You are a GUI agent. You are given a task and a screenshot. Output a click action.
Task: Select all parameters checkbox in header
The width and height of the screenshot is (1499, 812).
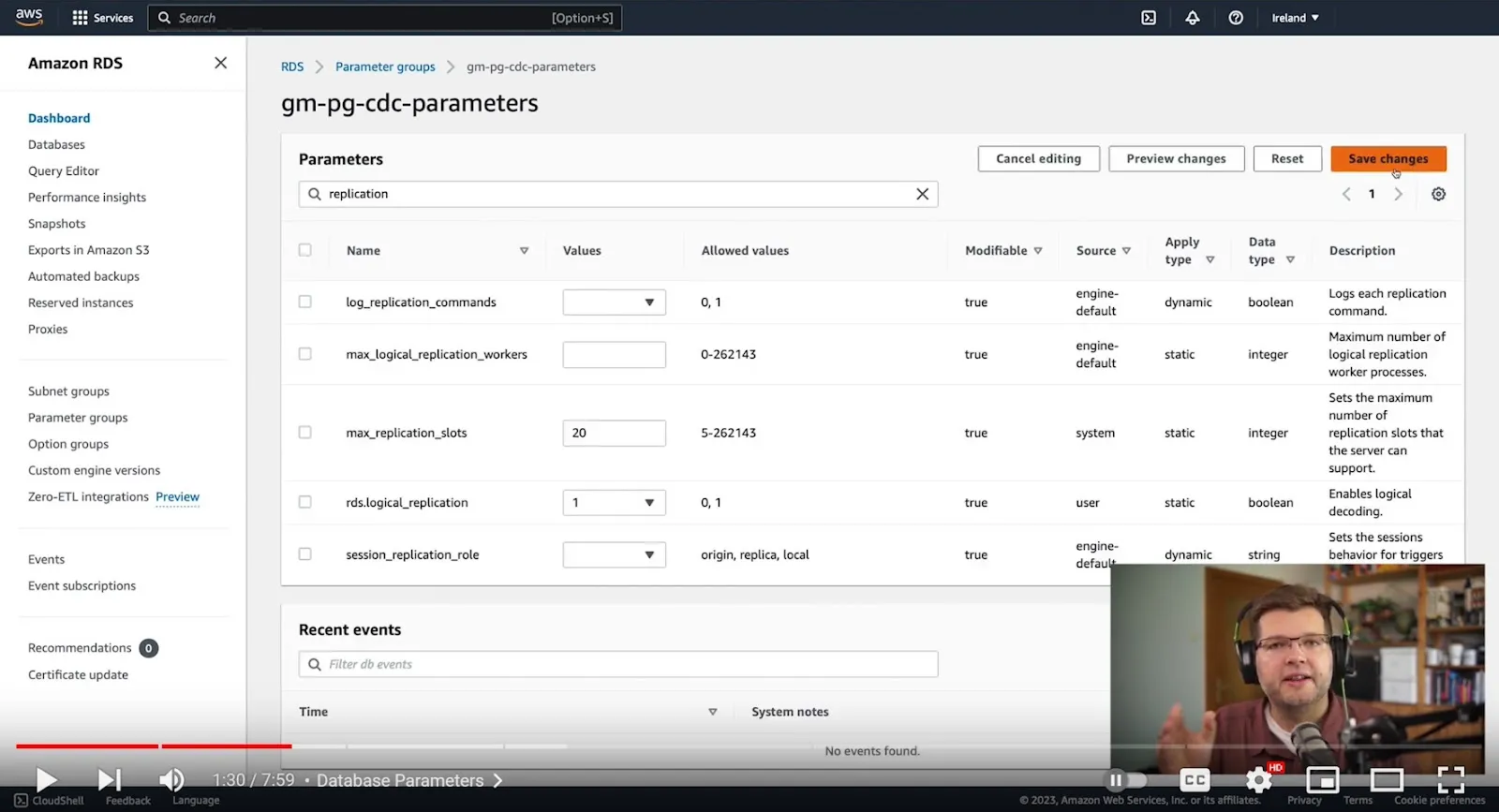click(304, 250)
